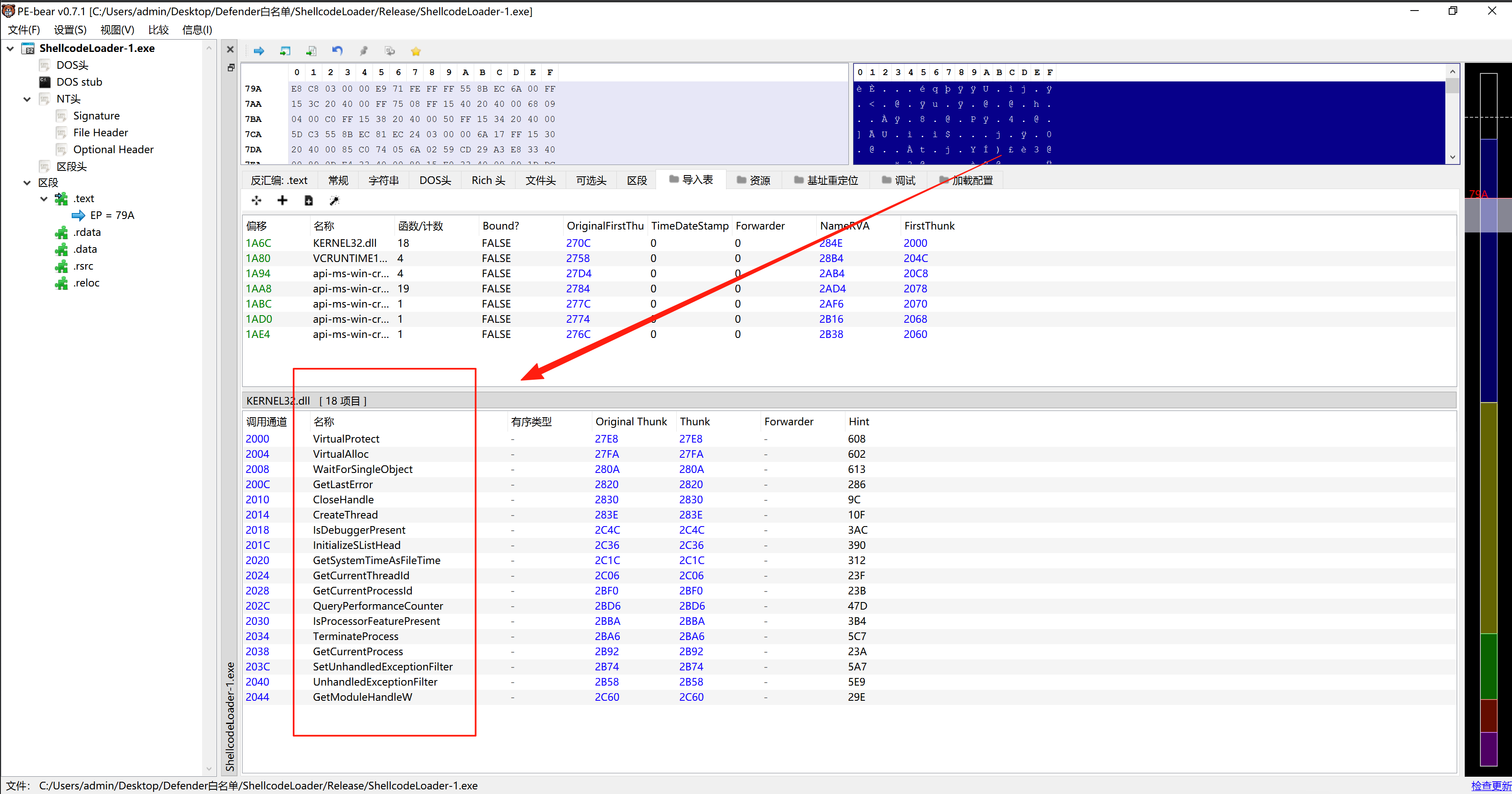Switch to the 字符串 tab
The width and height of the screenshot is (1512, 794).
click(383, 180)
